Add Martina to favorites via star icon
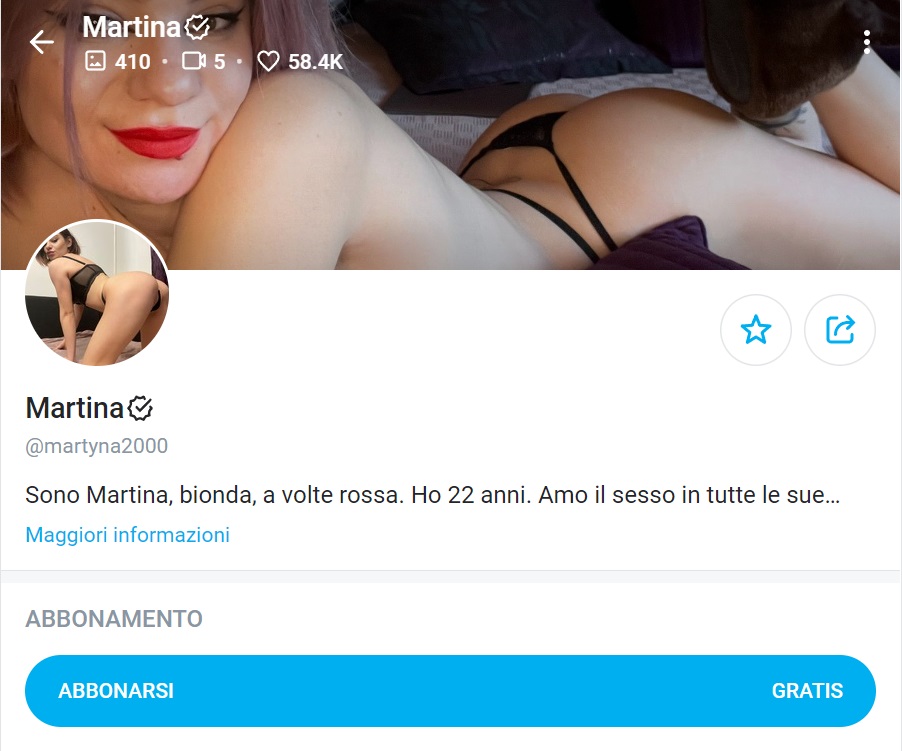This screenshot has width=902, height=751. coord(756,330)
